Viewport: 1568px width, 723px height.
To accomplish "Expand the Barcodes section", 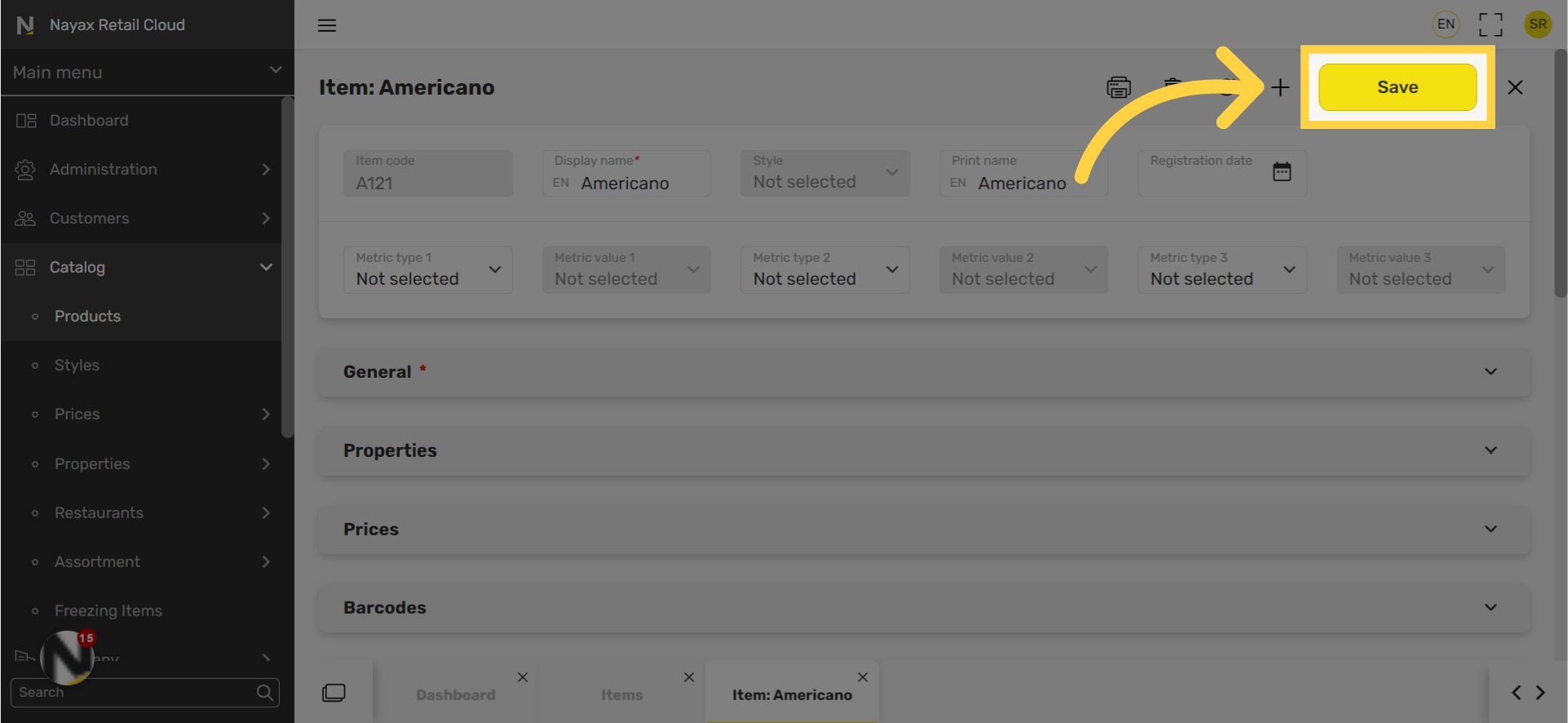I will [924, 608].
